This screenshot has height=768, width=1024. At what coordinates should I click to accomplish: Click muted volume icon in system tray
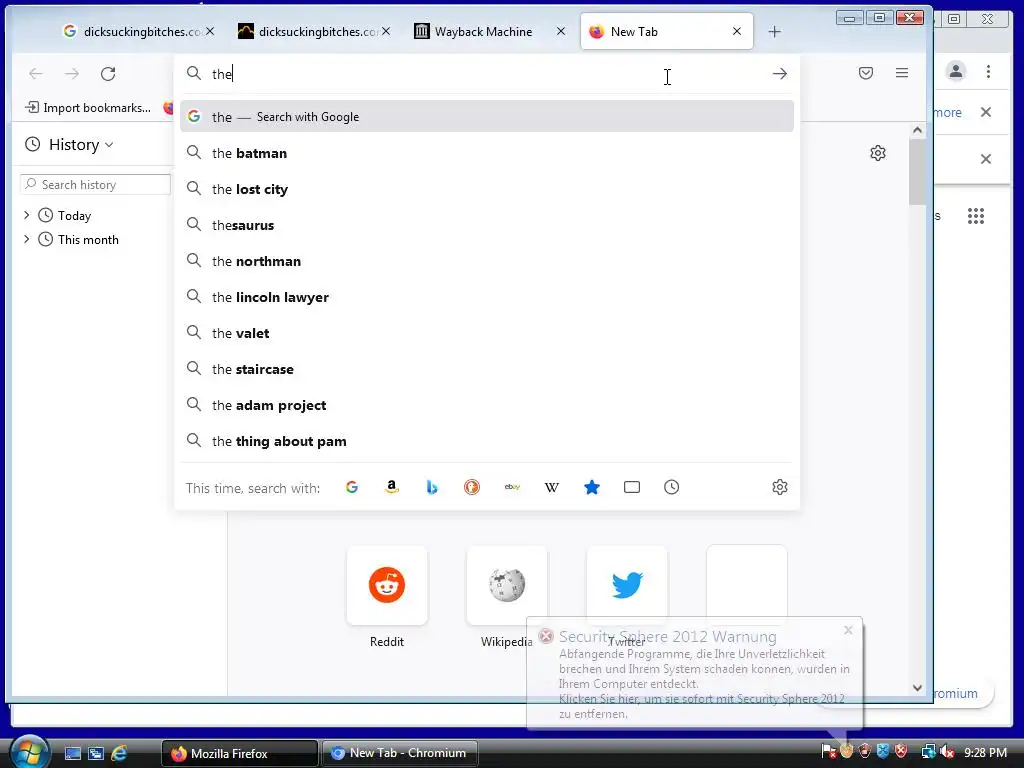click(946, 752)
